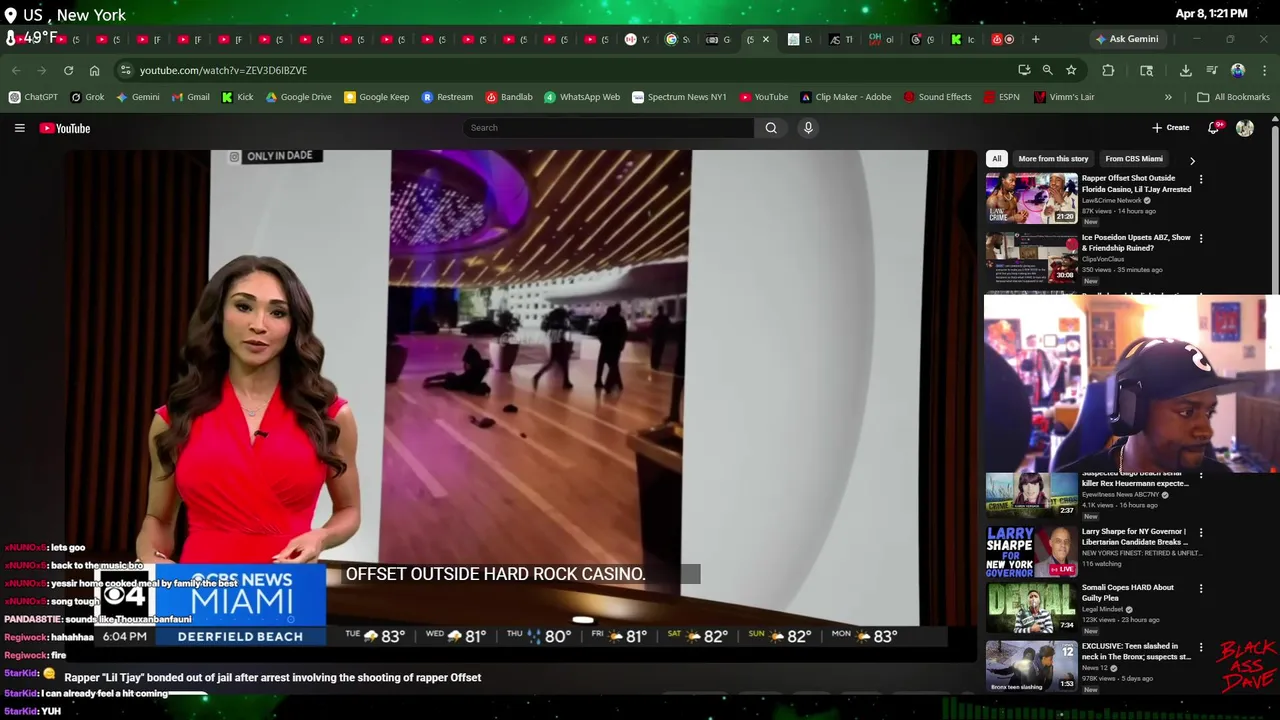1280x720 pixels.
Task: Open Chrome downloads icon
Action: (x=1185, y=70)
